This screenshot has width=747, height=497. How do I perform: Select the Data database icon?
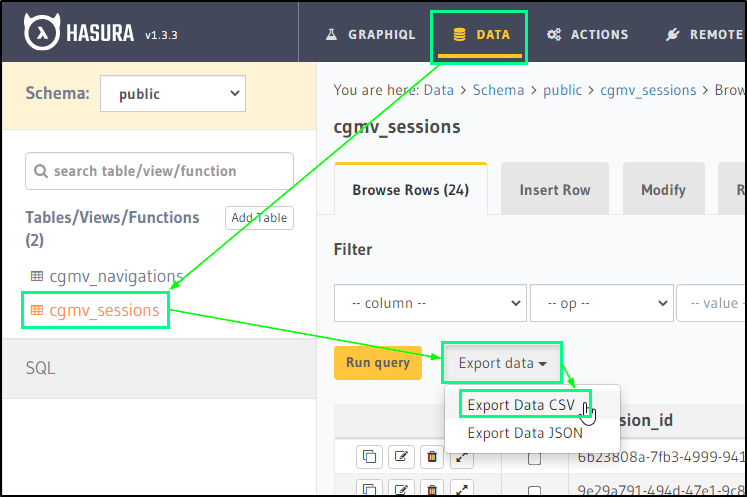click(459, 34)
